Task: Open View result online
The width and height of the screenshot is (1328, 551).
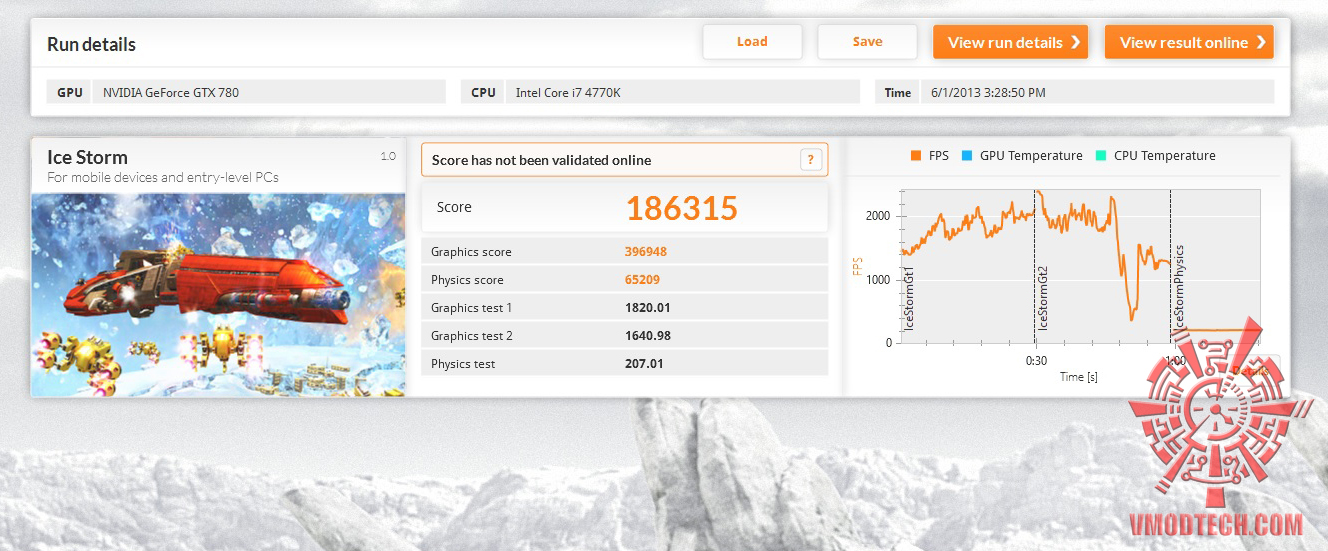Action: click(x=1189, y=42)
